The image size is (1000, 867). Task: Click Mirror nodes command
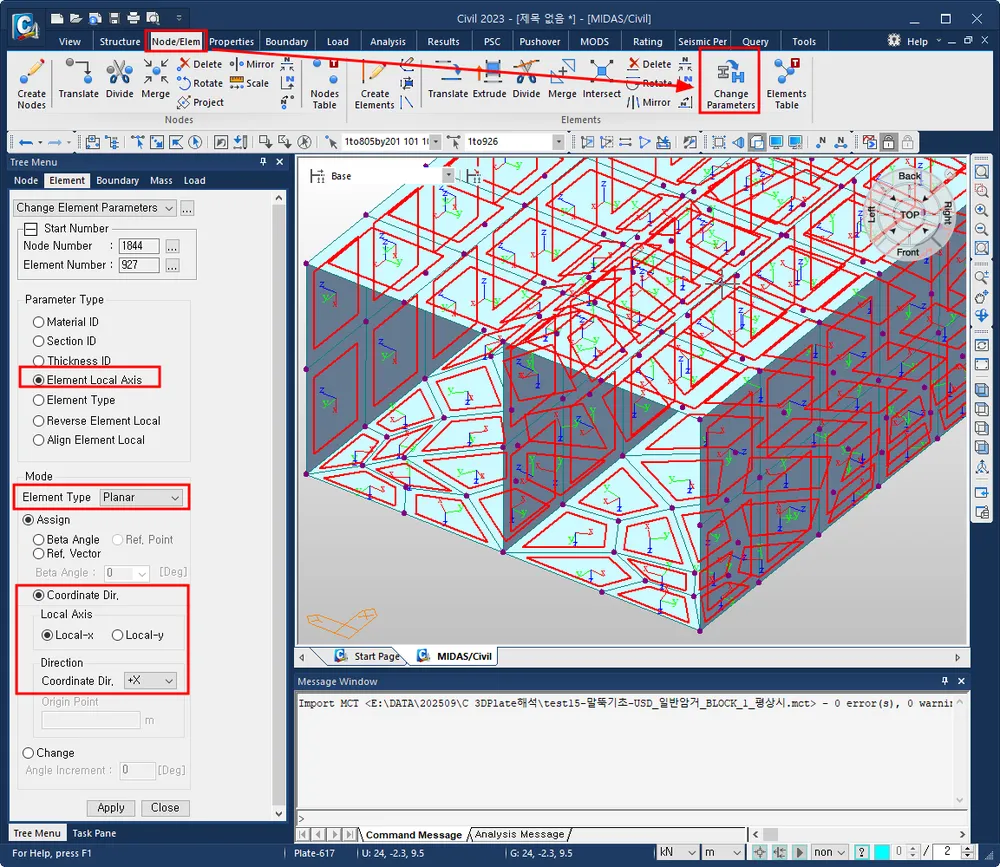[x=252, y=64]
